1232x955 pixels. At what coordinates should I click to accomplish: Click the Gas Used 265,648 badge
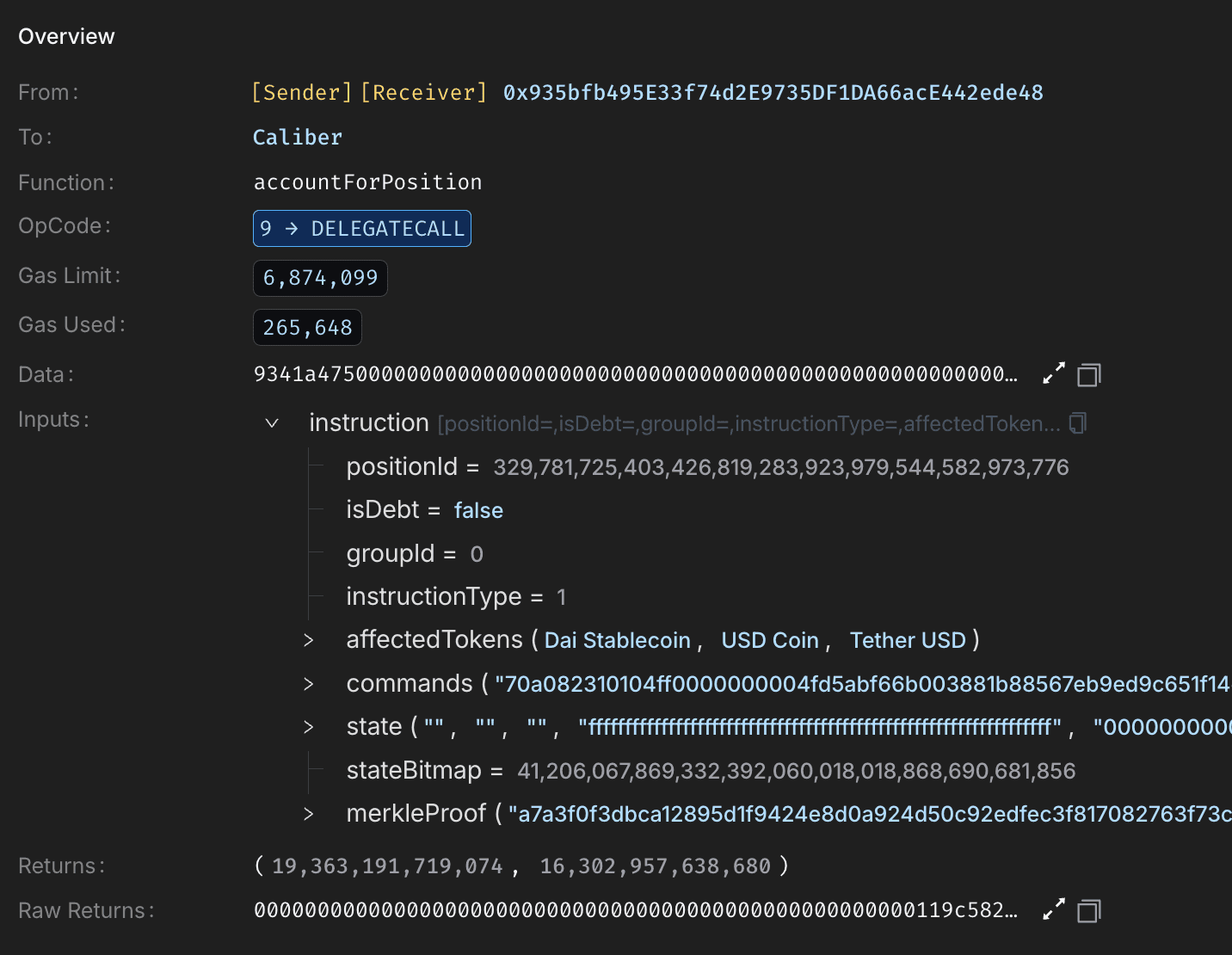coord(306,327)
